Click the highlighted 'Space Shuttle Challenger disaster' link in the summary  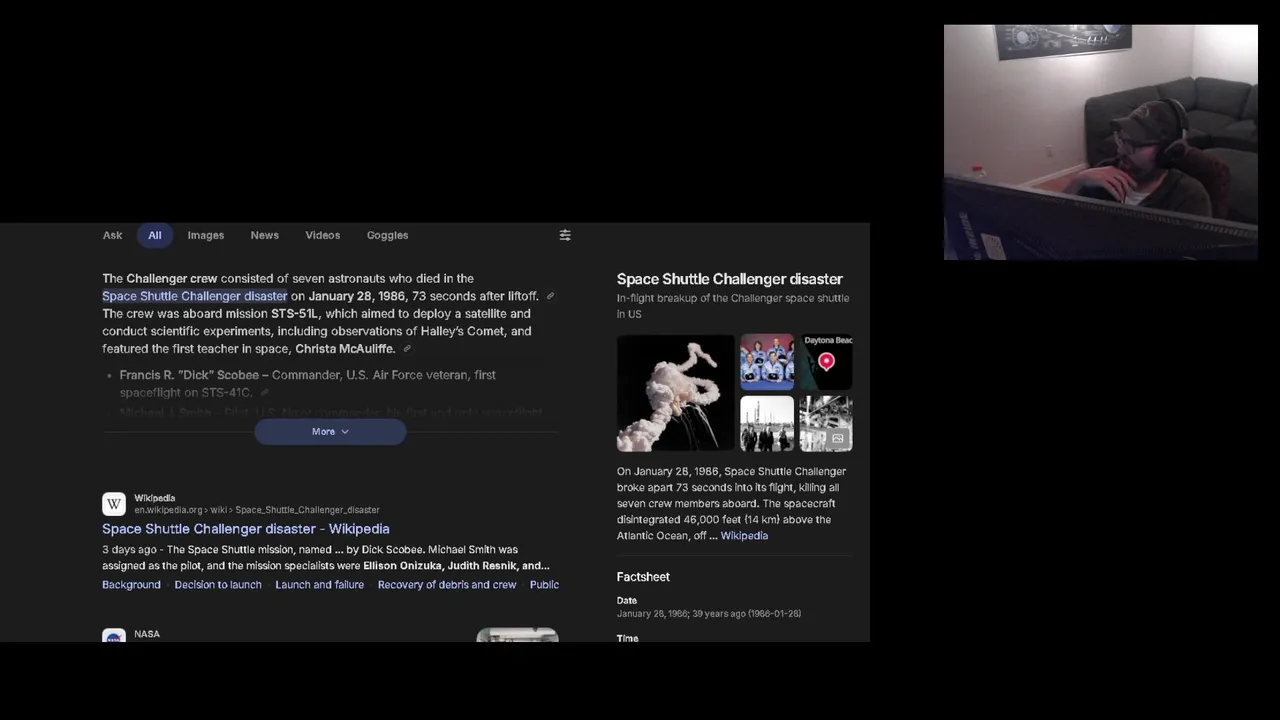pyautogui.click(x=195, y=296)
